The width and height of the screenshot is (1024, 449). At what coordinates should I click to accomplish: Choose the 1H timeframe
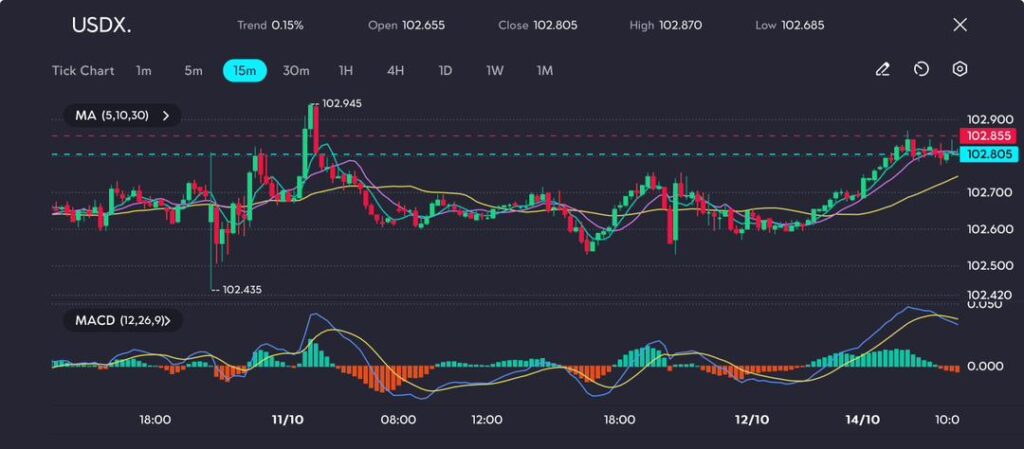point(346,71)
